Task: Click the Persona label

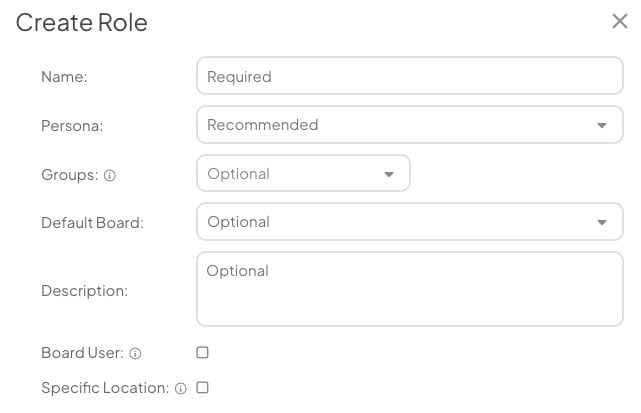Action: pyautogui.click(x=72, y=126)
